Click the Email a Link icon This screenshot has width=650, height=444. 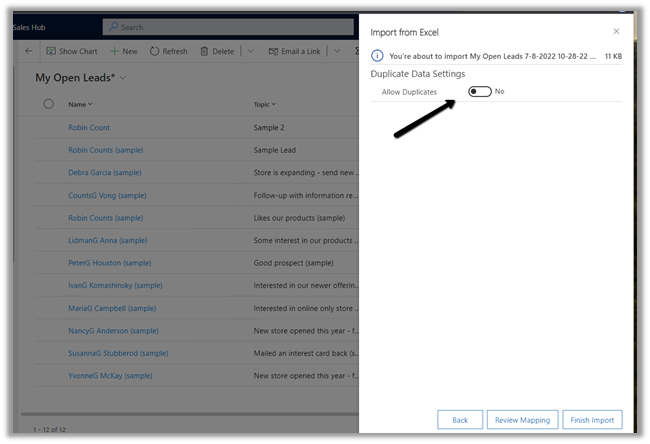[x=270, y=51]
